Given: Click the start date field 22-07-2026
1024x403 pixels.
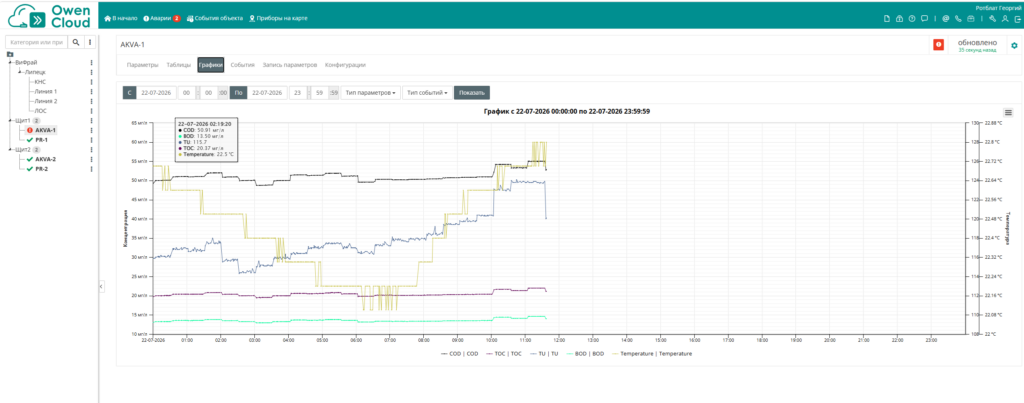Looking at the screenshot, I should (x=156, y=93).
